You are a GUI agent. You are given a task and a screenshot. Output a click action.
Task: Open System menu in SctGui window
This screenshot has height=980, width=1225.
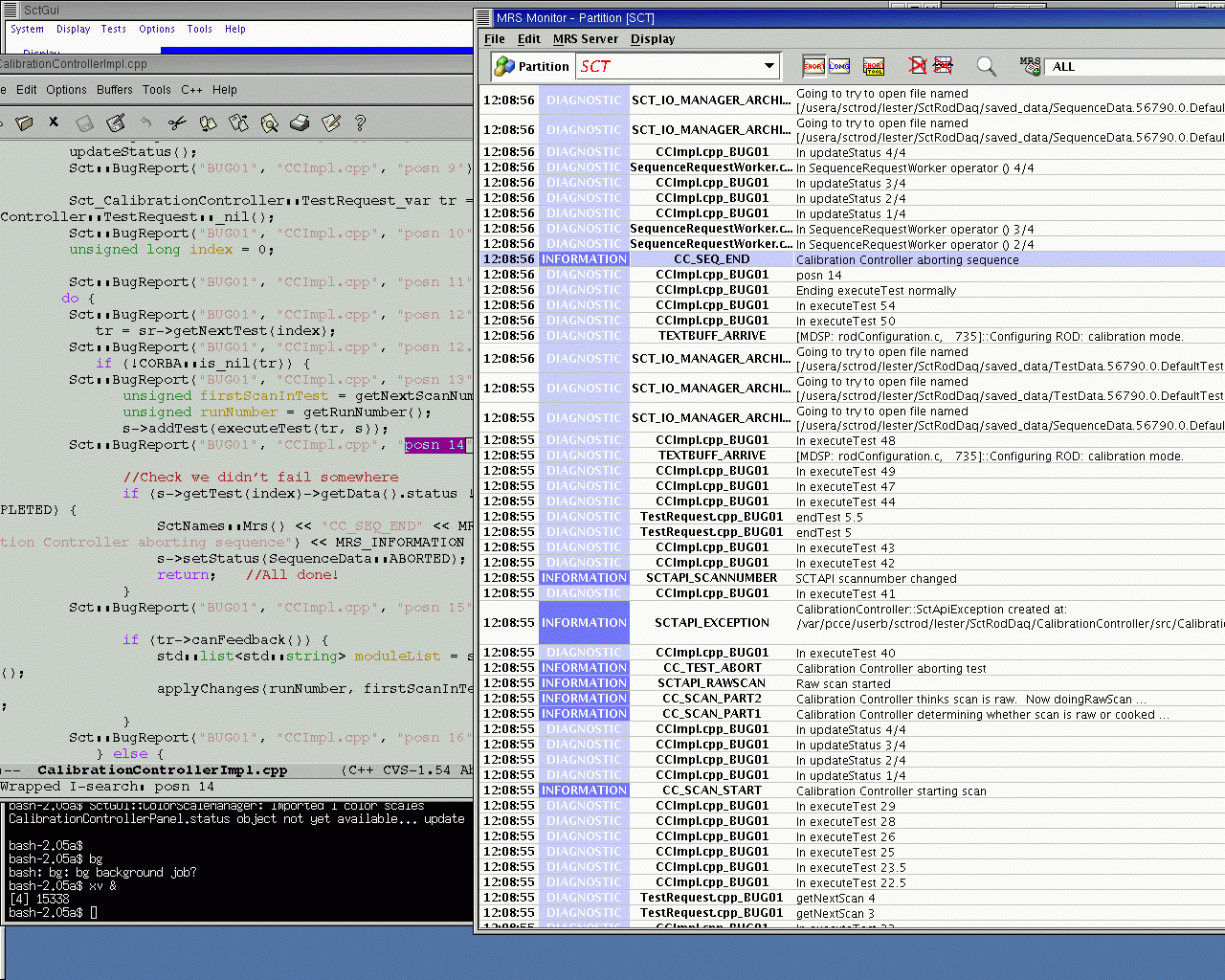(28, 29)
